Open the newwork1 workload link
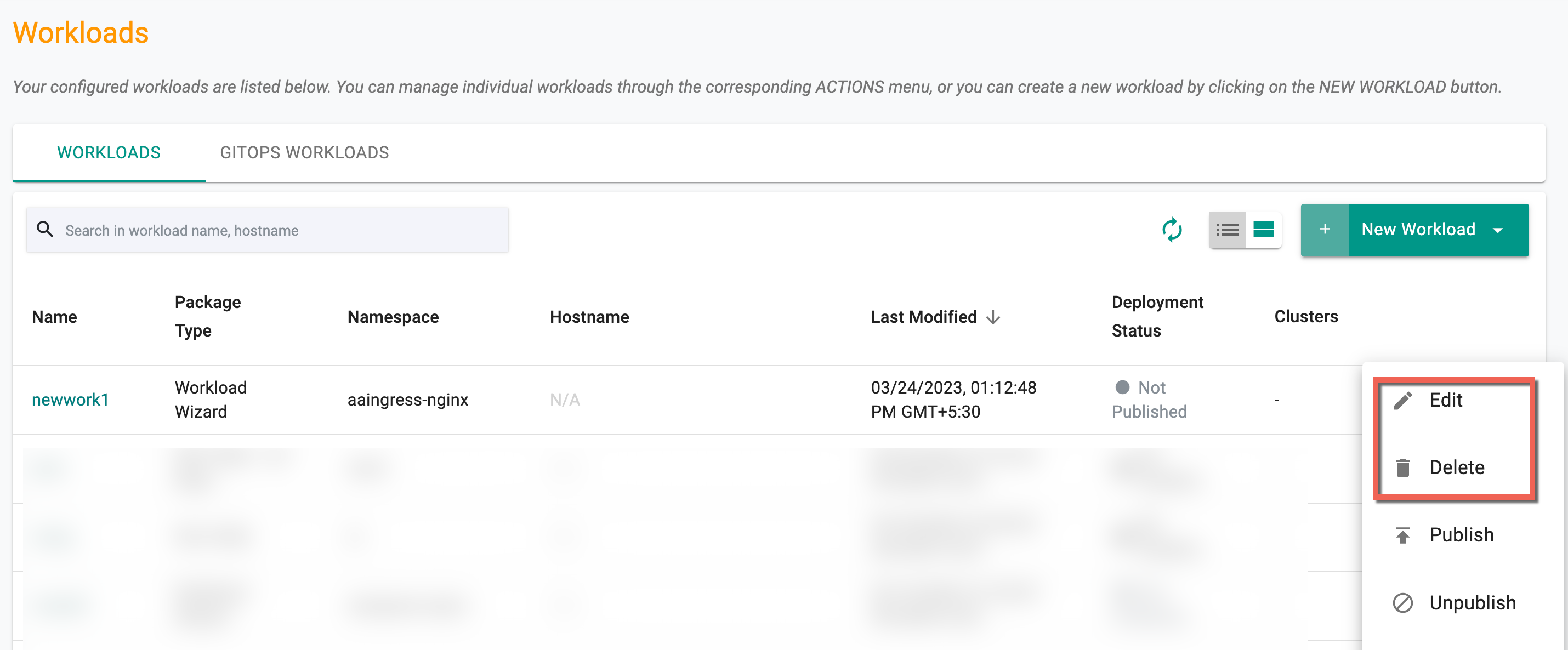The height and width of the screenshot is (650, 1568). point(70,400)
